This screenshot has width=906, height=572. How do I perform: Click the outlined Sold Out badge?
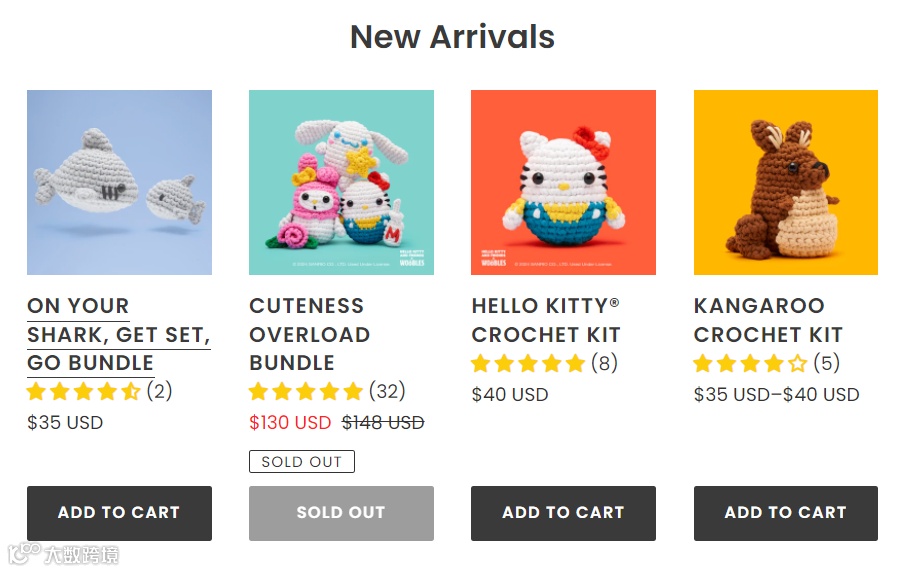click(301, 462)
